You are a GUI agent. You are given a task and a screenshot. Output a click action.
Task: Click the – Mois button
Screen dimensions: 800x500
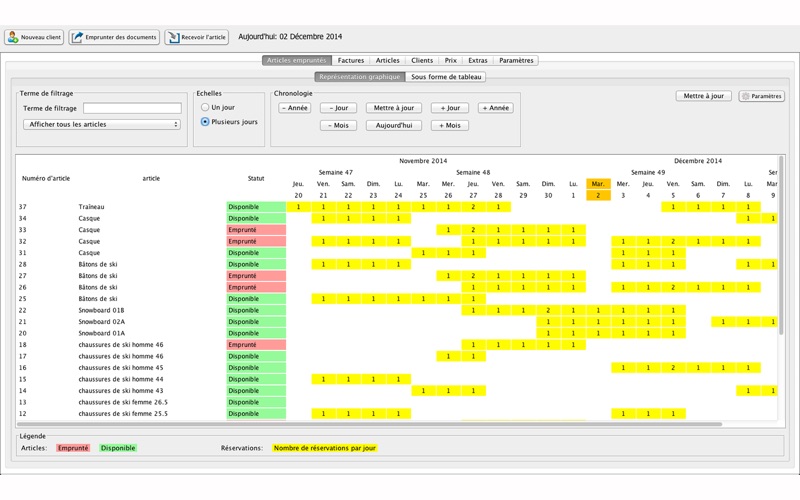tap(338, 125)
